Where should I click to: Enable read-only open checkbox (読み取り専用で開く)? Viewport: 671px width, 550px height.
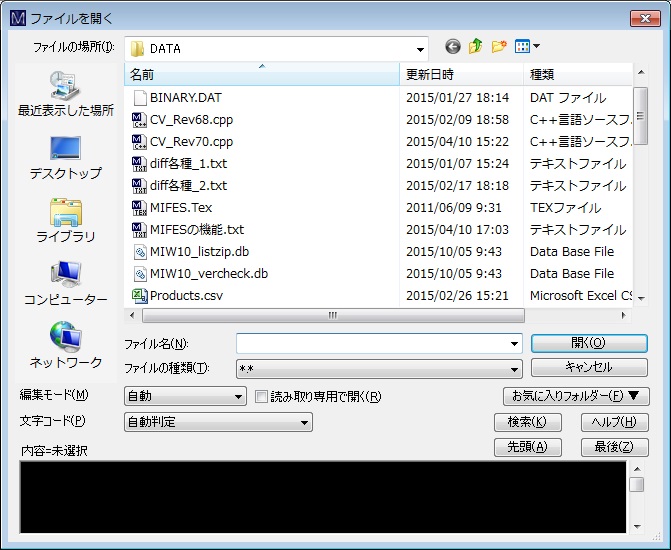click(262, 396)
